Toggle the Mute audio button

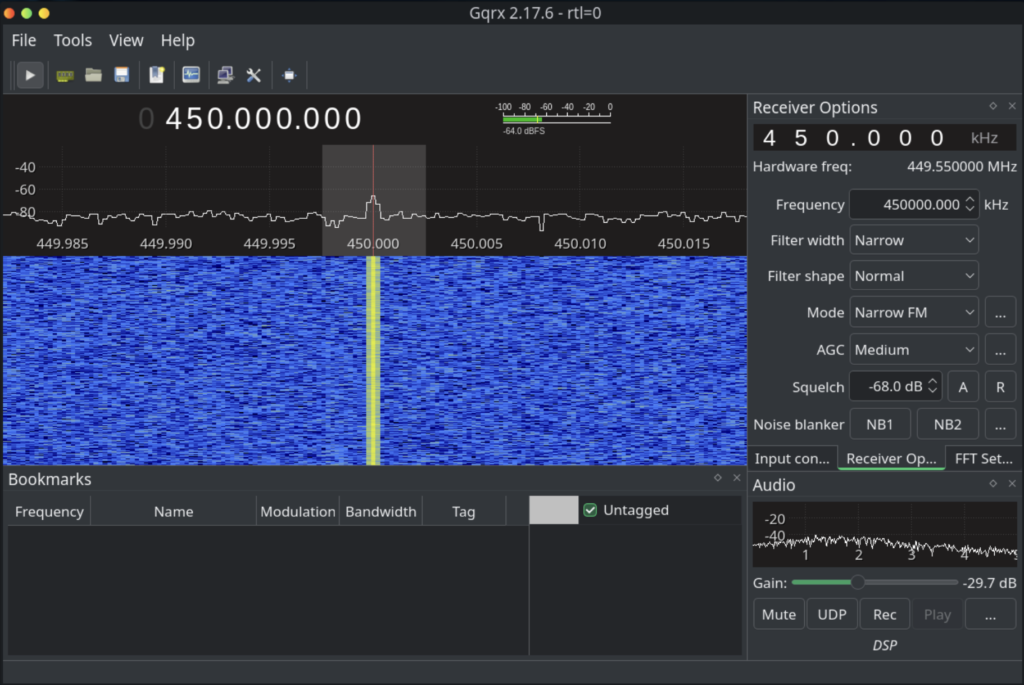coord(779,614)
